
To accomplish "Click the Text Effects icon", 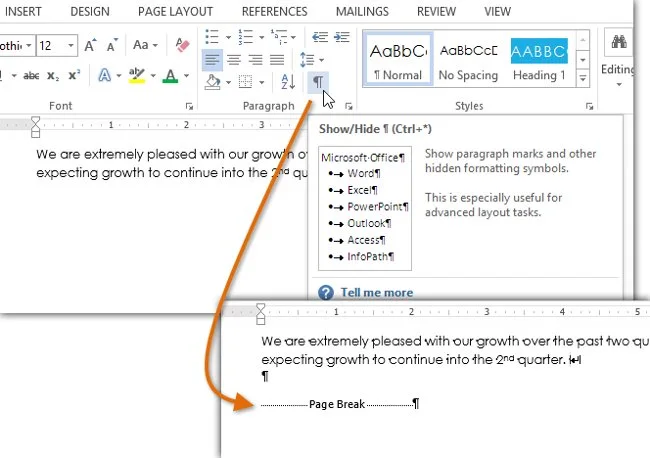I will pos(104,75).
